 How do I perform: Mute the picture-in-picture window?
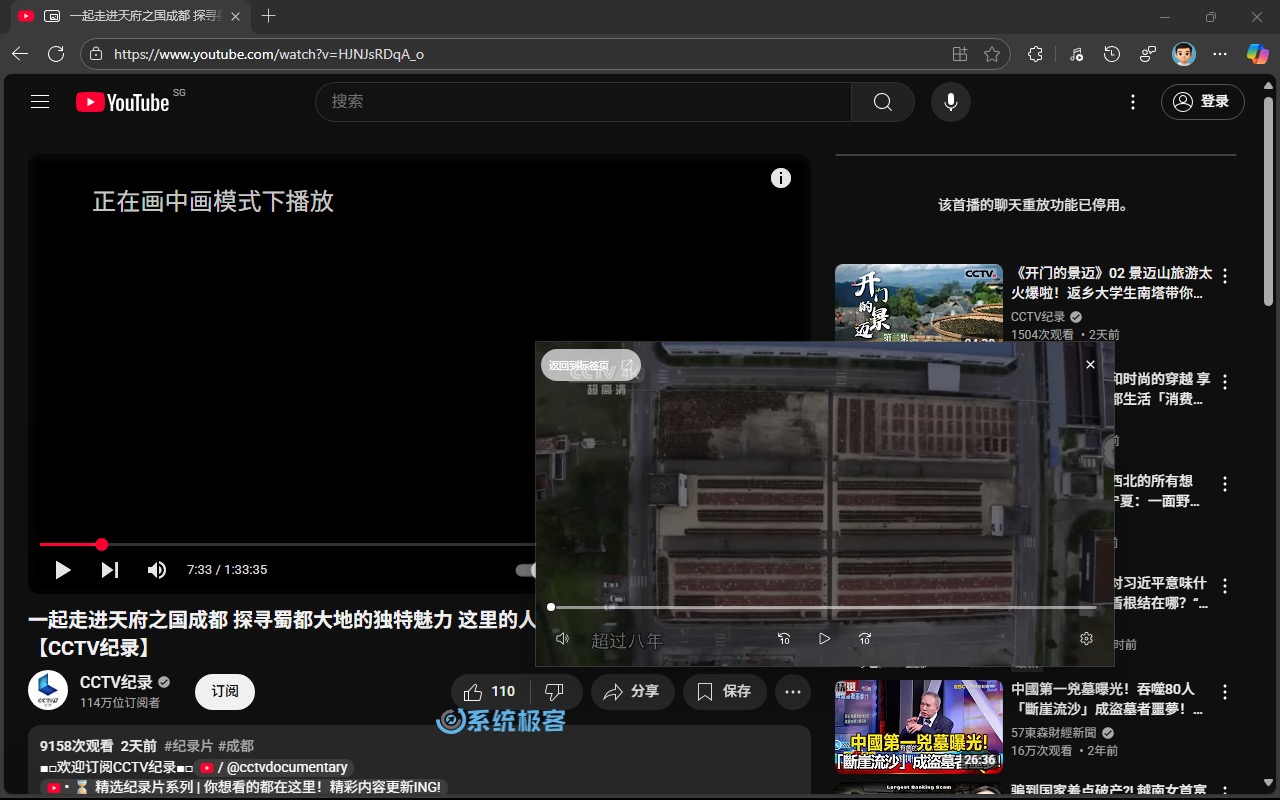(x=563, y=638)
